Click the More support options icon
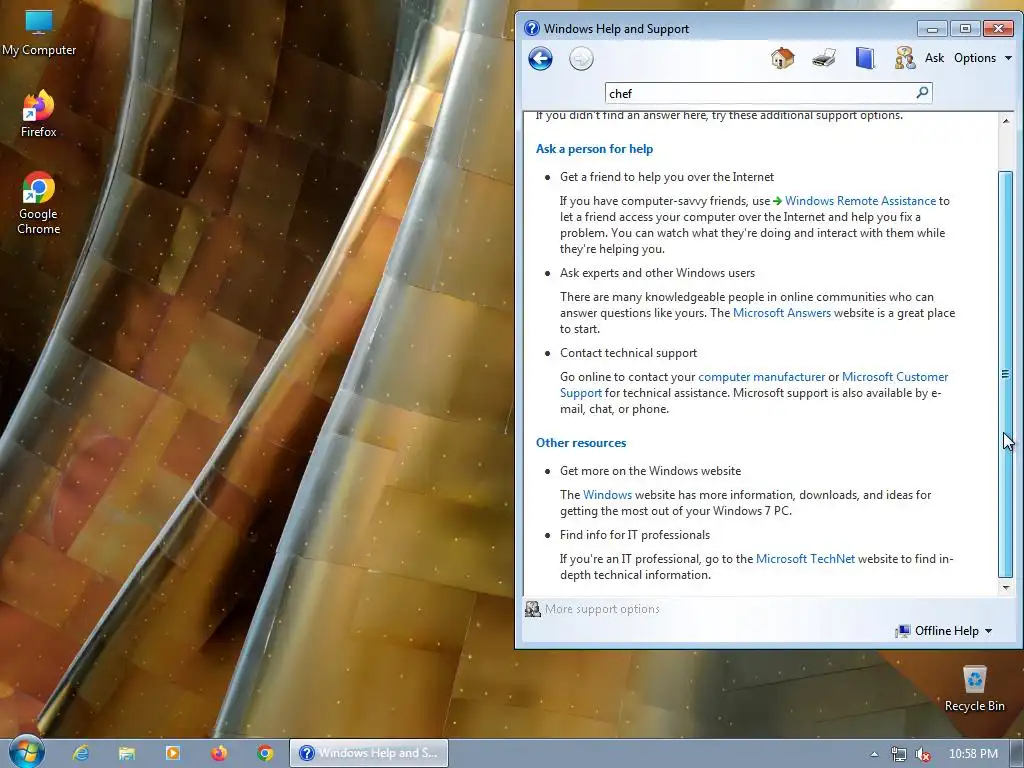The image size is (1024, 768). click(x=533, y=609)
